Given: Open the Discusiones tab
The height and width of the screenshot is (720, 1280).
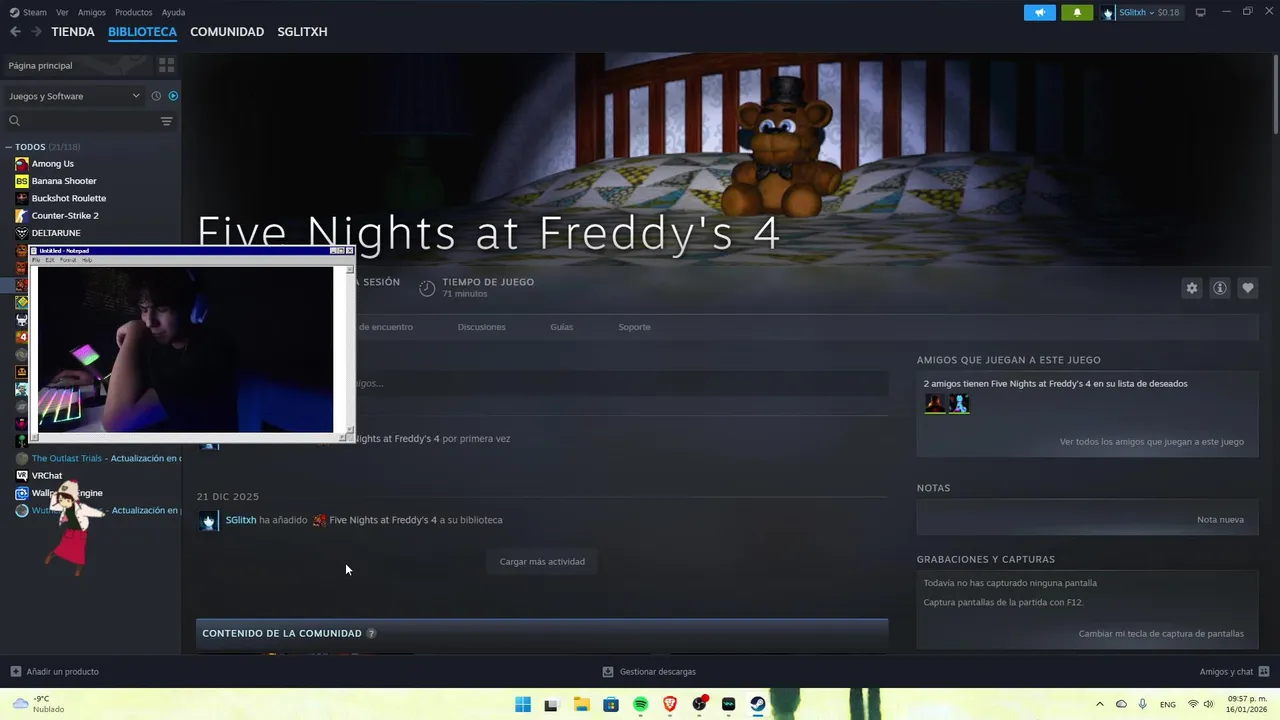Looking at the screenshot, I should pos(481,327).
